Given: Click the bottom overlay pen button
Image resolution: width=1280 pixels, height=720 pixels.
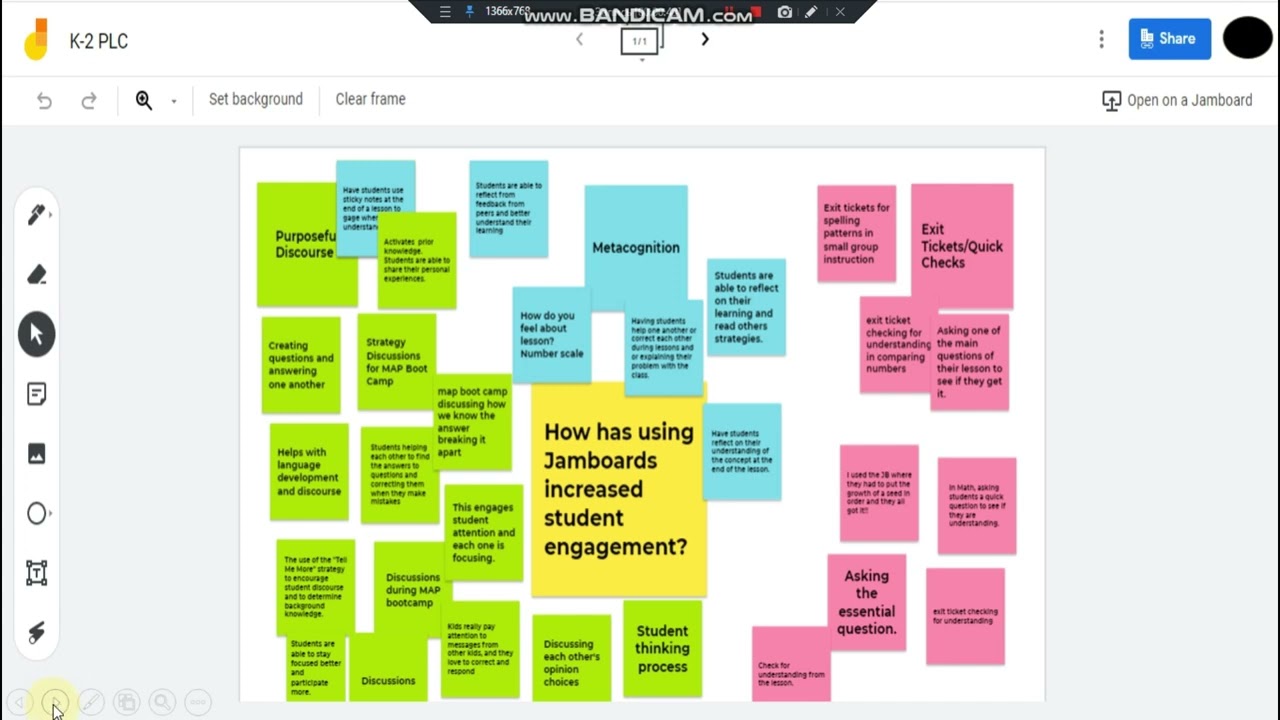Looking at the screenshot, I should (91, 703).
